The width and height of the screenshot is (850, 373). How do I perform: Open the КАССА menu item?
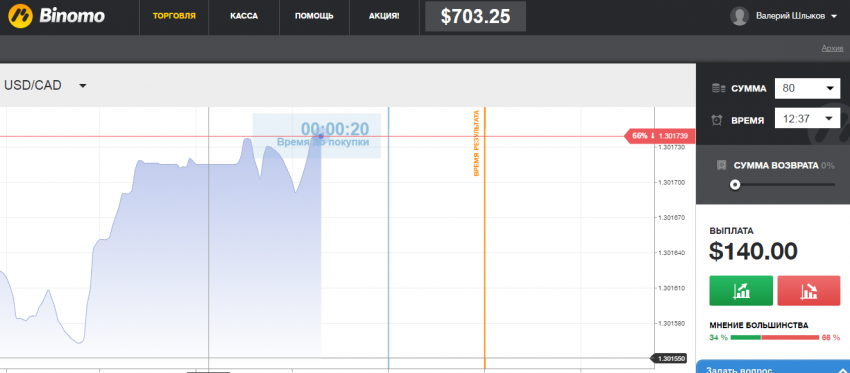pos(244,16)
